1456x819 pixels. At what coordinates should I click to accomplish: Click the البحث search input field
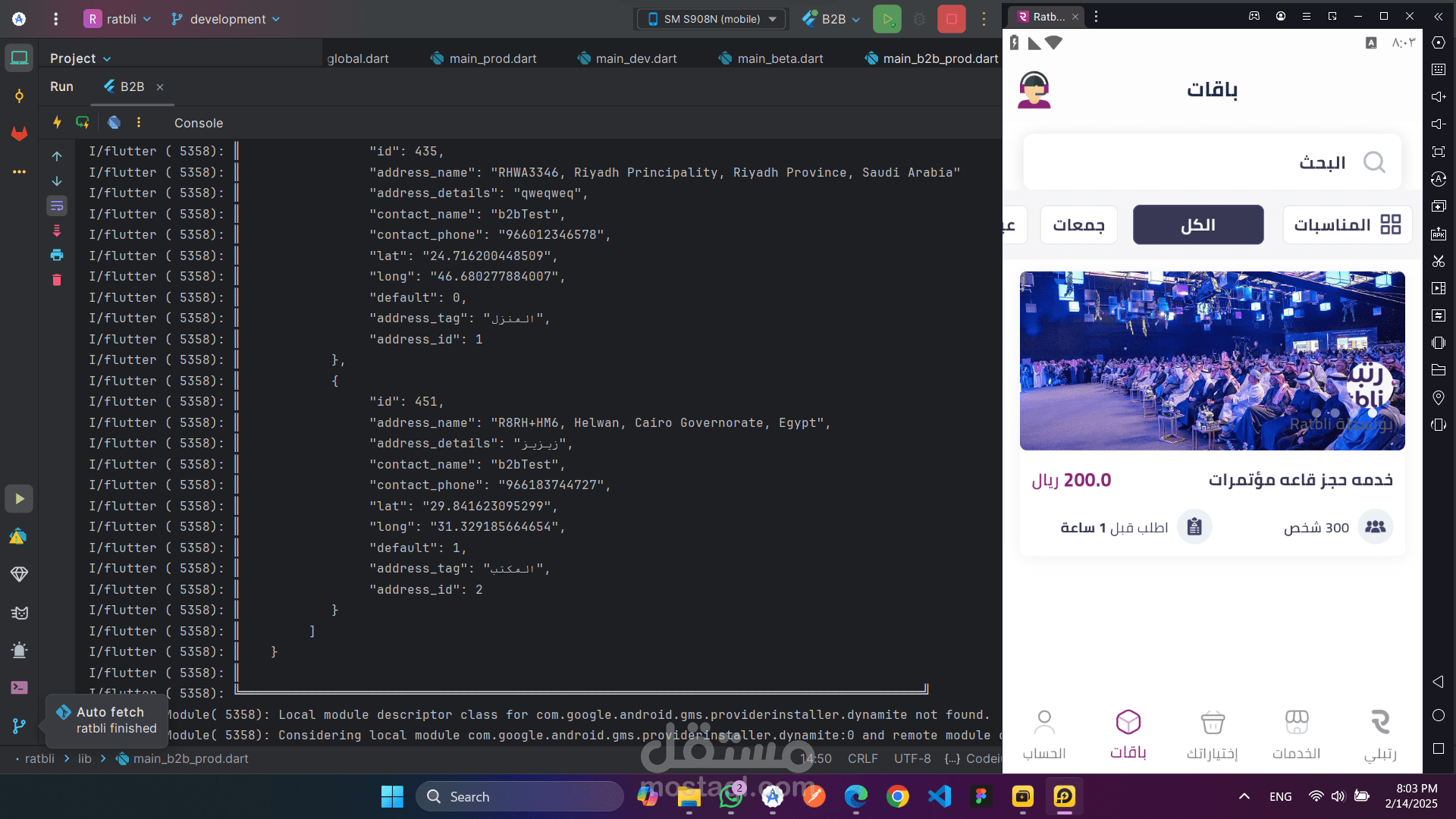pyautogui.click(x=1212, y=162)
